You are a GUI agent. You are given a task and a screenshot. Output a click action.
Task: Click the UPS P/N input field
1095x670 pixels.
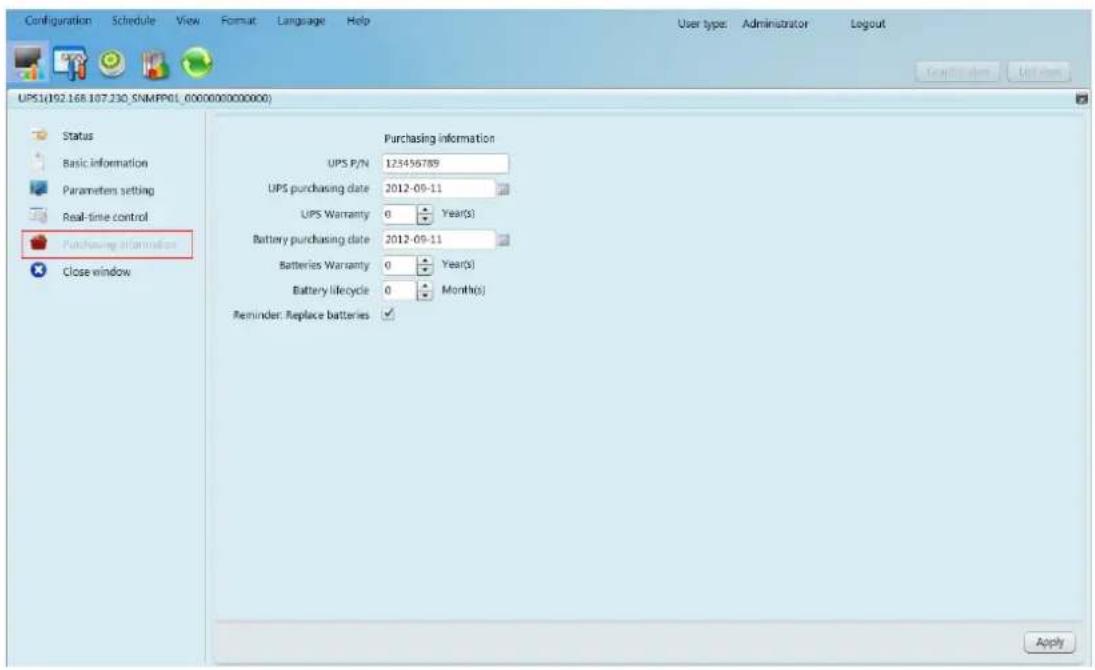coord(446,163)
